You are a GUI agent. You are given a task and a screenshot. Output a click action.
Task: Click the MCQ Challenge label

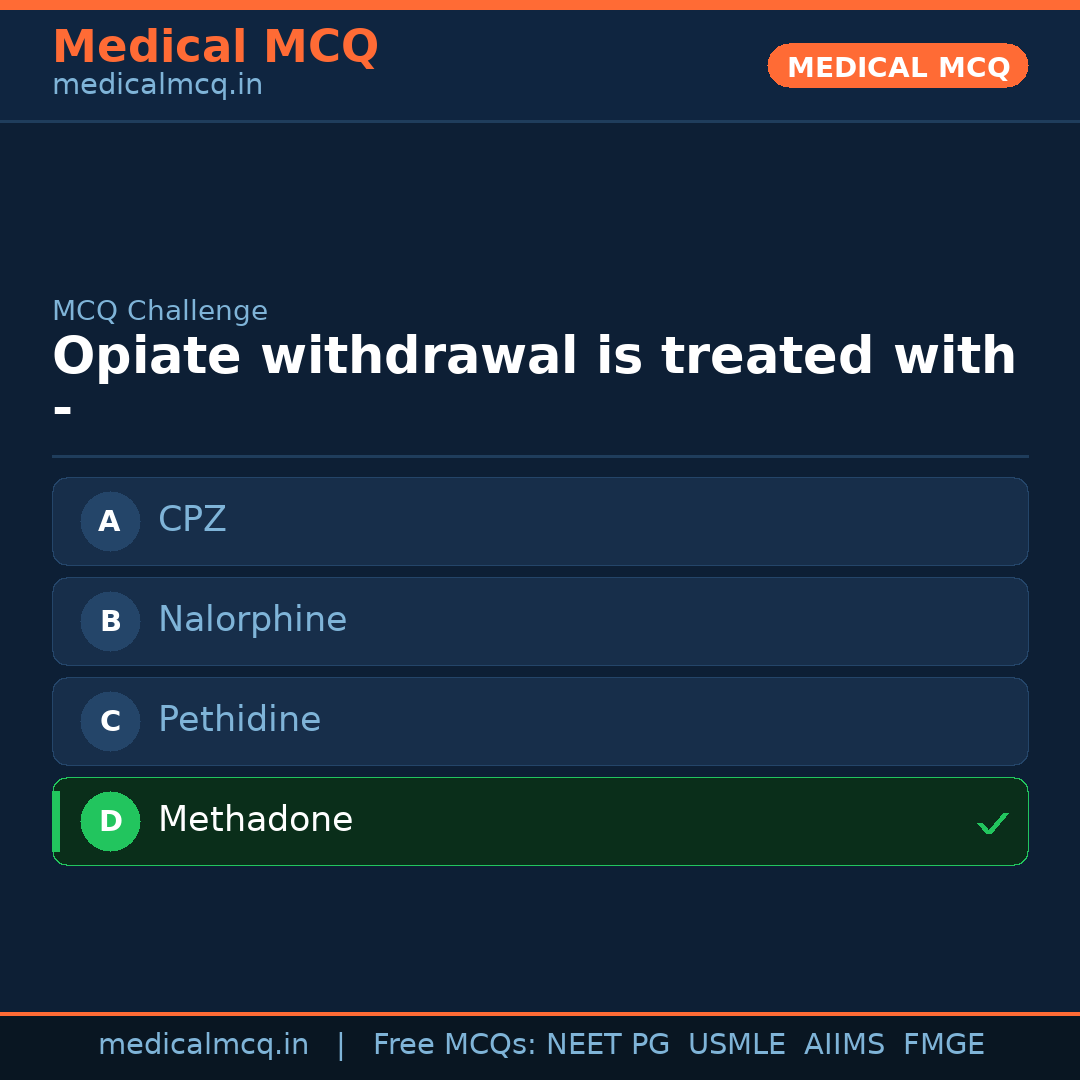[x=160, y=311]
